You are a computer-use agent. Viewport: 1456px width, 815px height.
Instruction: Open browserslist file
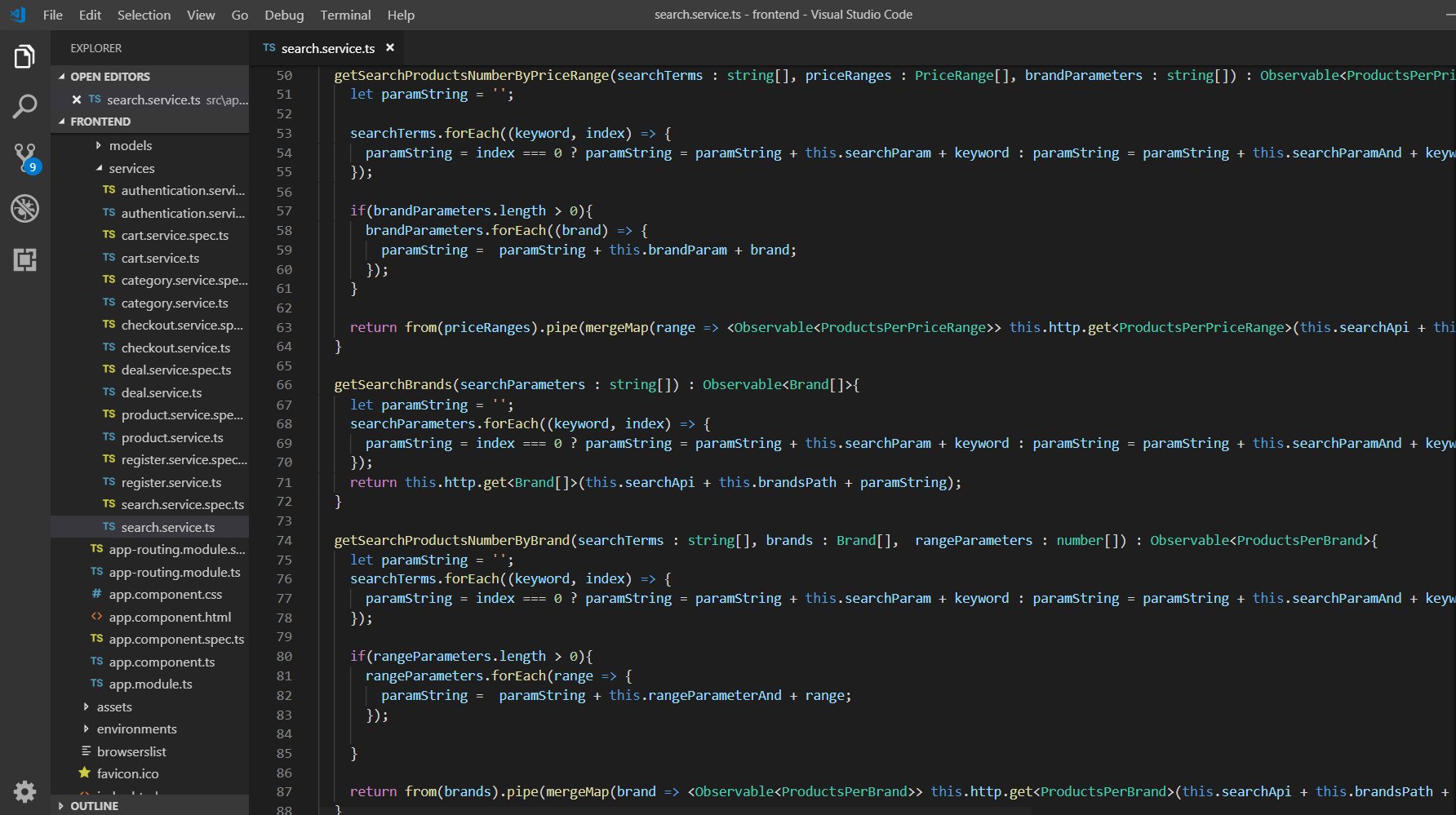131,751
